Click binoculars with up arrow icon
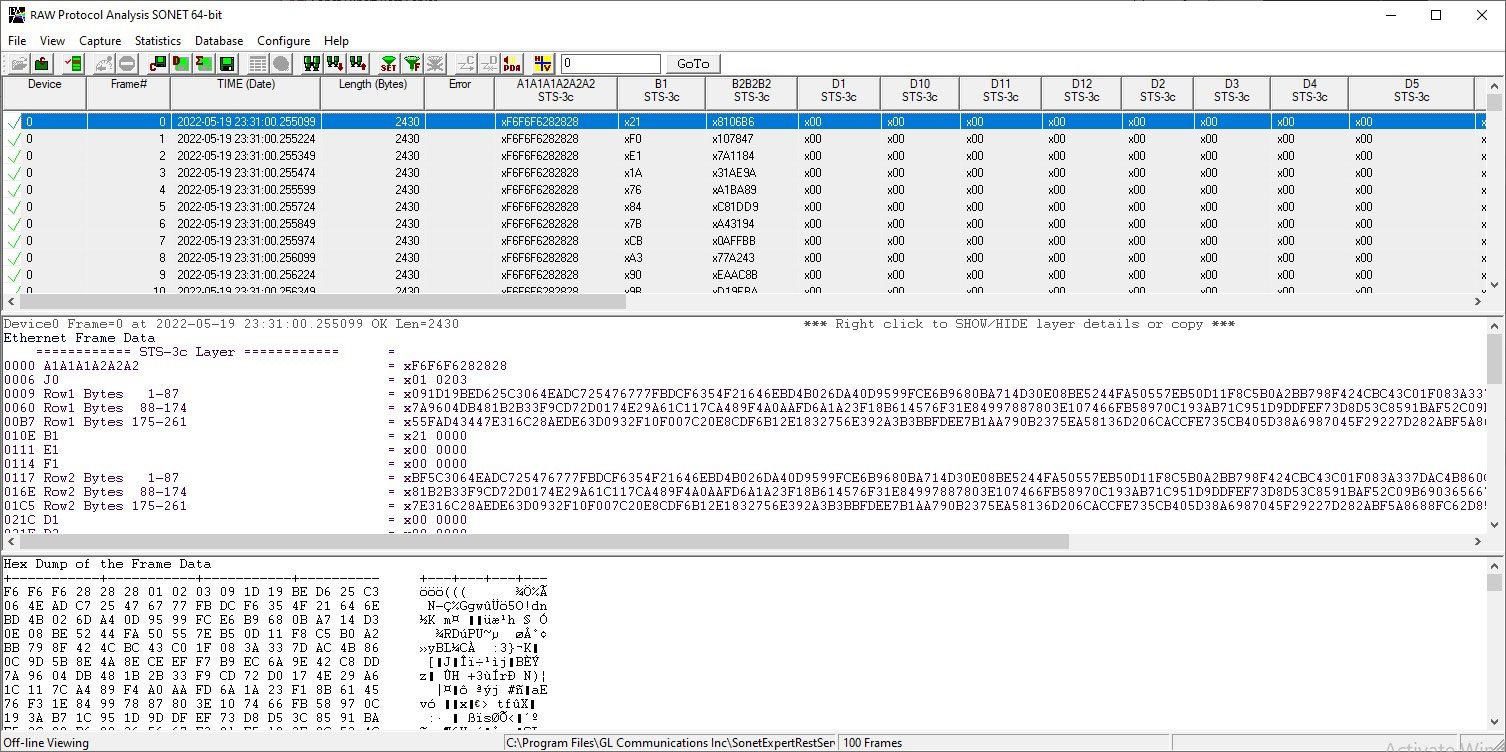 coord(358,64)
